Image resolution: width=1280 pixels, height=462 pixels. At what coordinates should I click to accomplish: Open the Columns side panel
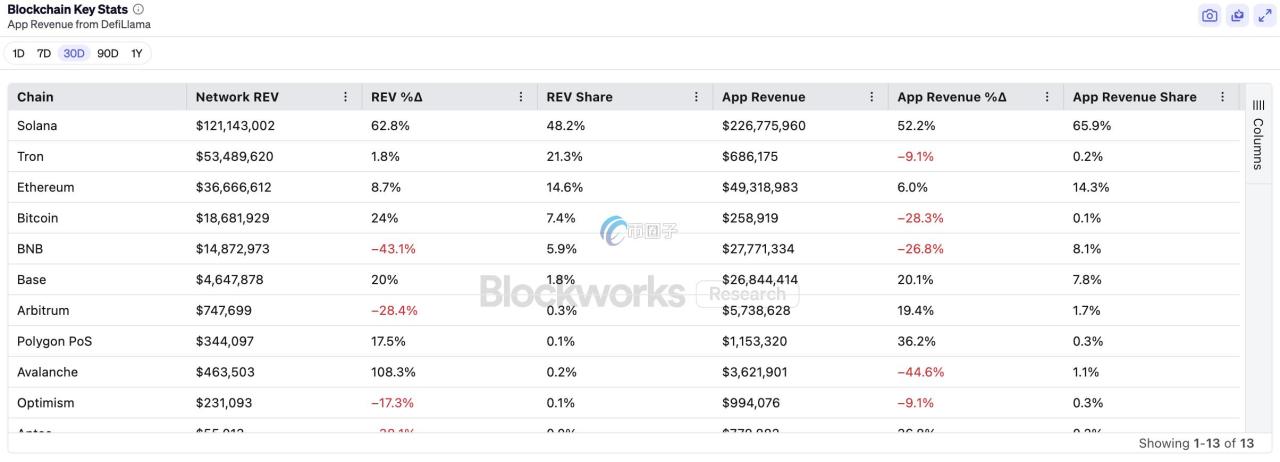[x=1258, y=134]
